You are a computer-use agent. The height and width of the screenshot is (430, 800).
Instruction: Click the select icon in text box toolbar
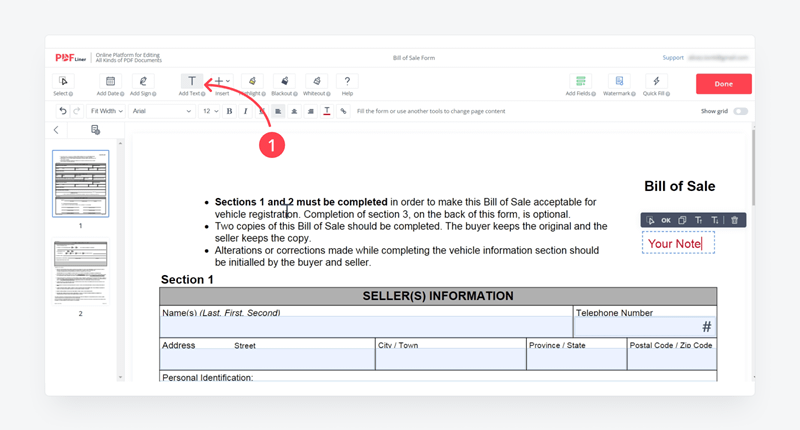coord(650,220)
